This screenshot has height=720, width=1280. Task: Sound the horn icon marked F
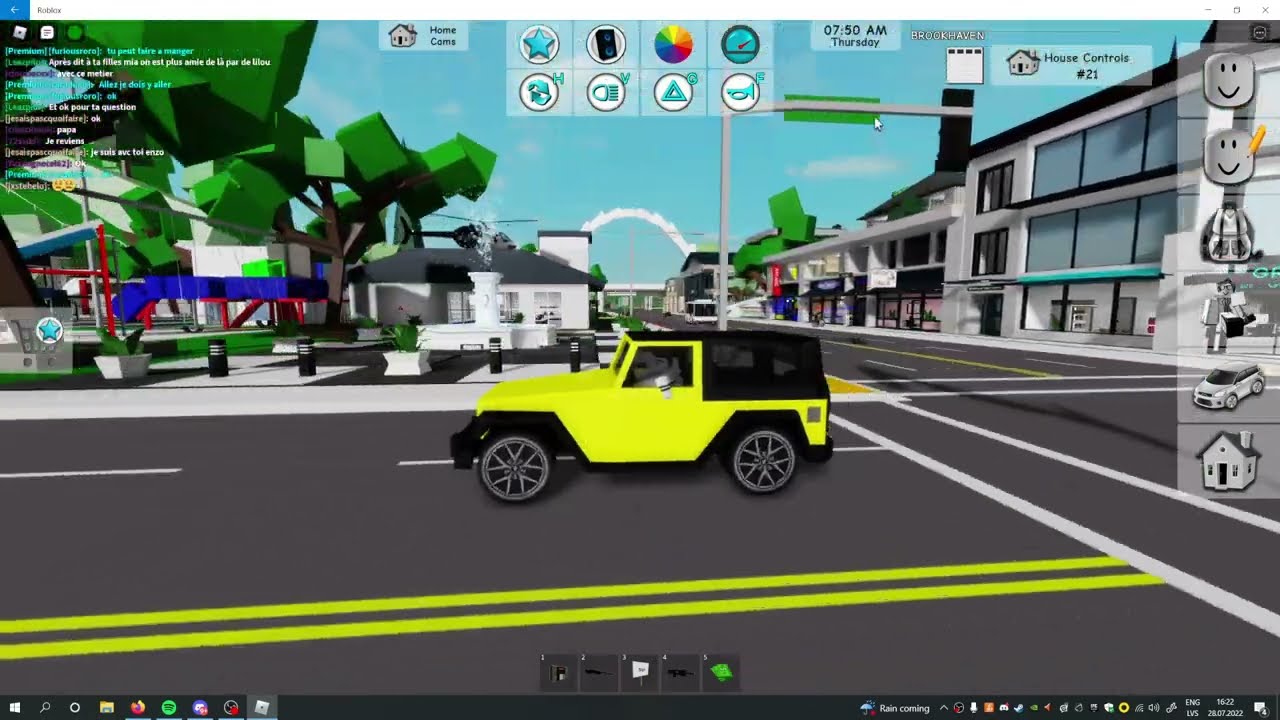pos(740,93)
